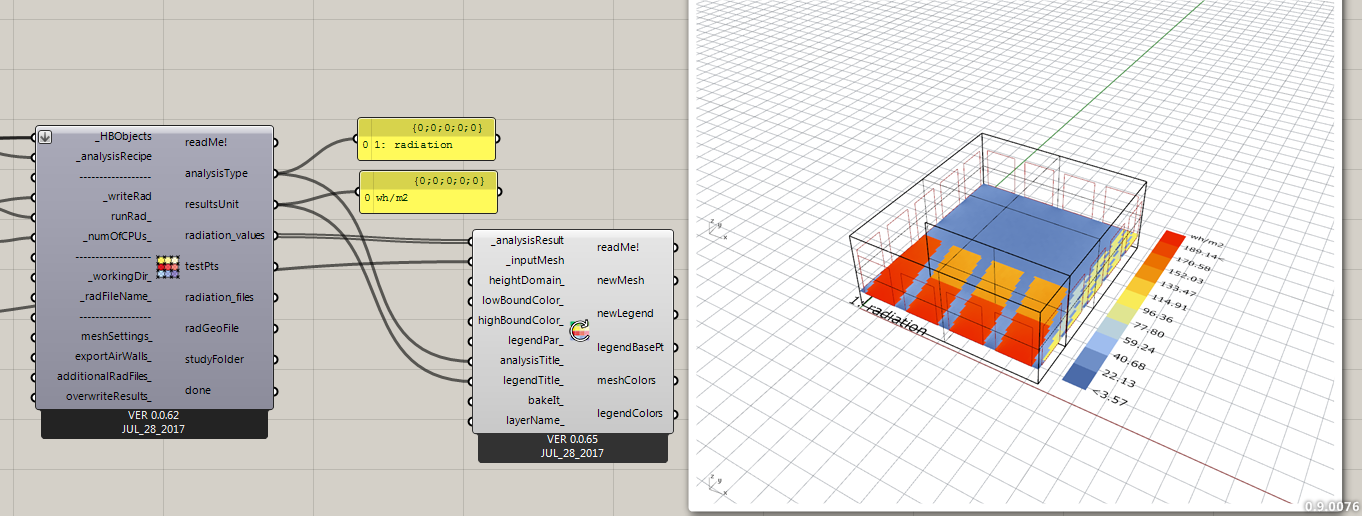This screenshot has height=516, width=1362.
Task: Click the legendPar_ input
Action: 537,340
